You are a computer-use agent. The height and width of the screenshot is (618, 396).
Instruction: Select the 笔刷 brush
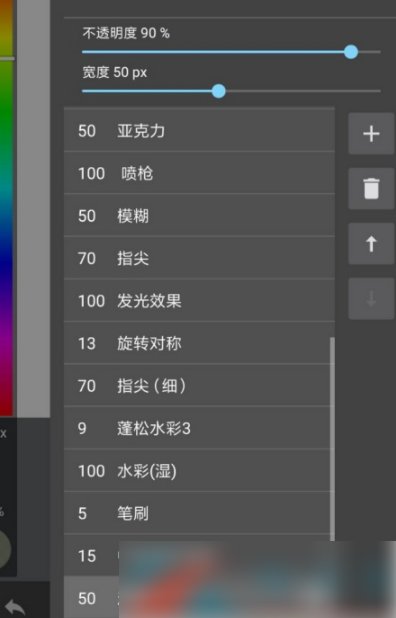tap(199, 514)
